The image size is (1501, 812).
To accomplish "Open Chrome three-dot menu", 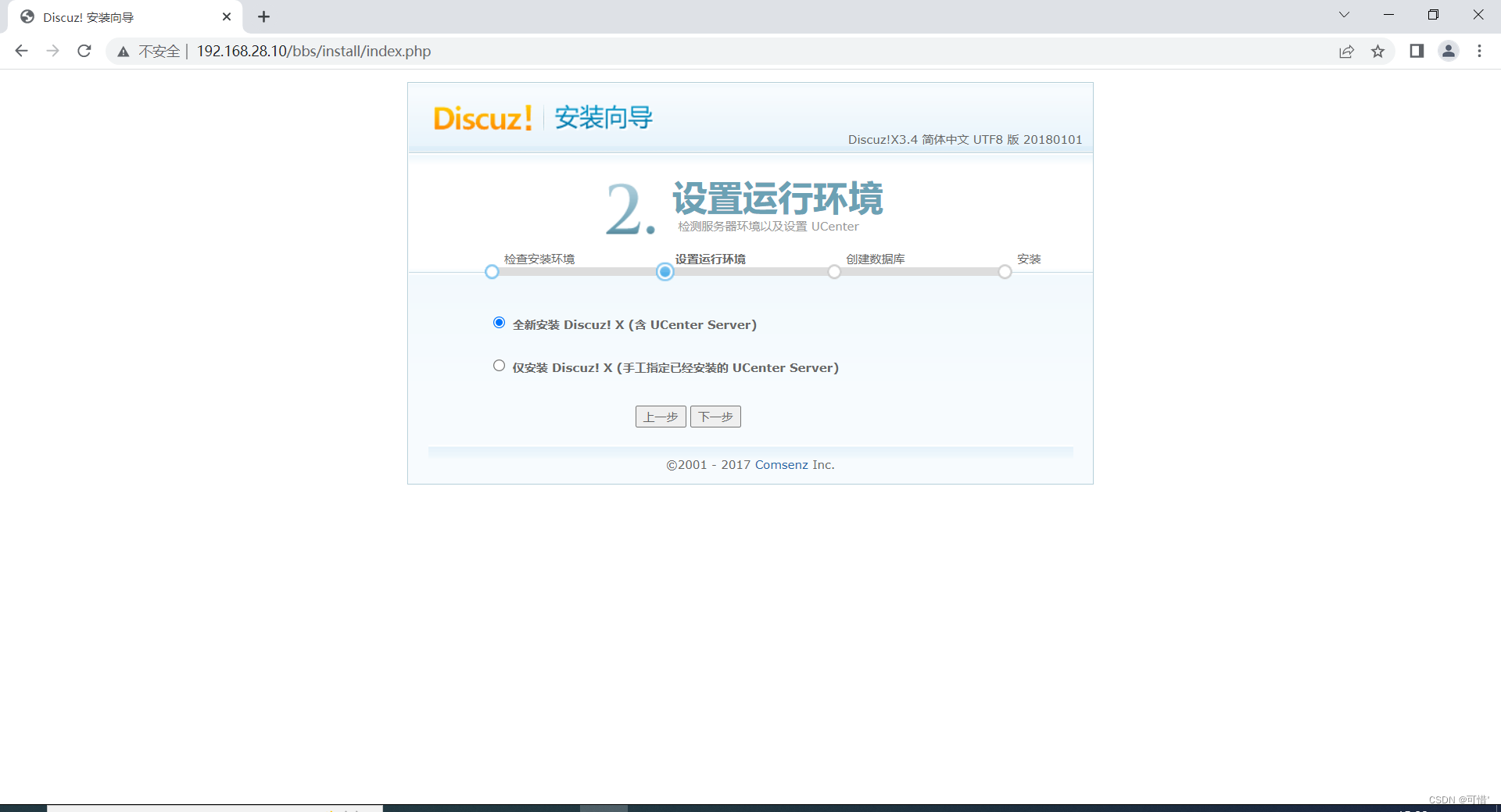I will tap(1479, 51).
